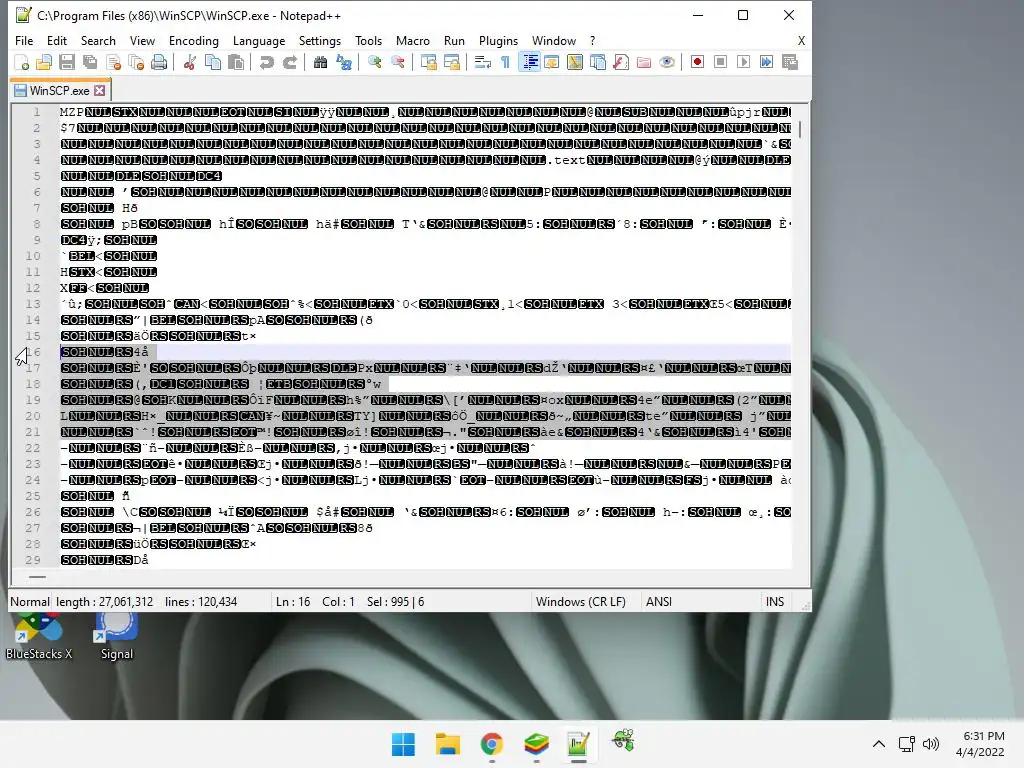Click the horizontal scrollbar thumb in the editor
1024x768 pixels.
coord(37,577)
